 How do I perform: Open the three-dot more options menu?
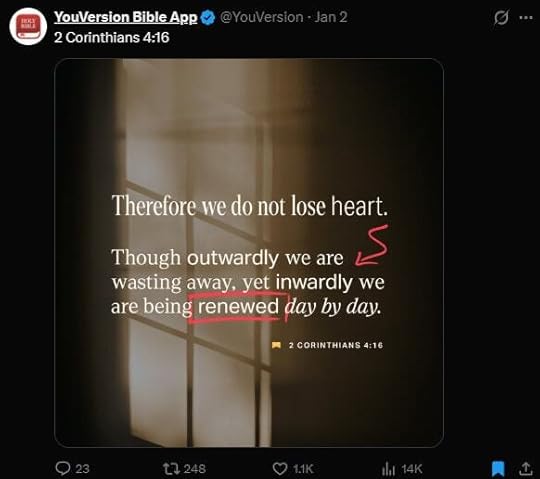click(526, 18)
